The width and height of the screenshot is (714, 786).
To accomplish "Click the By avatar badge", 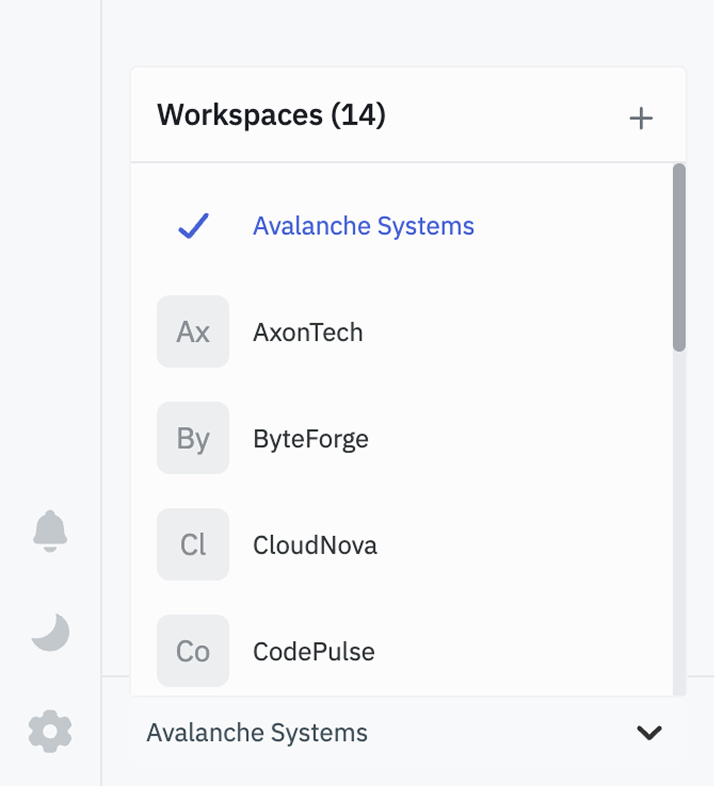I will (192, 438).
